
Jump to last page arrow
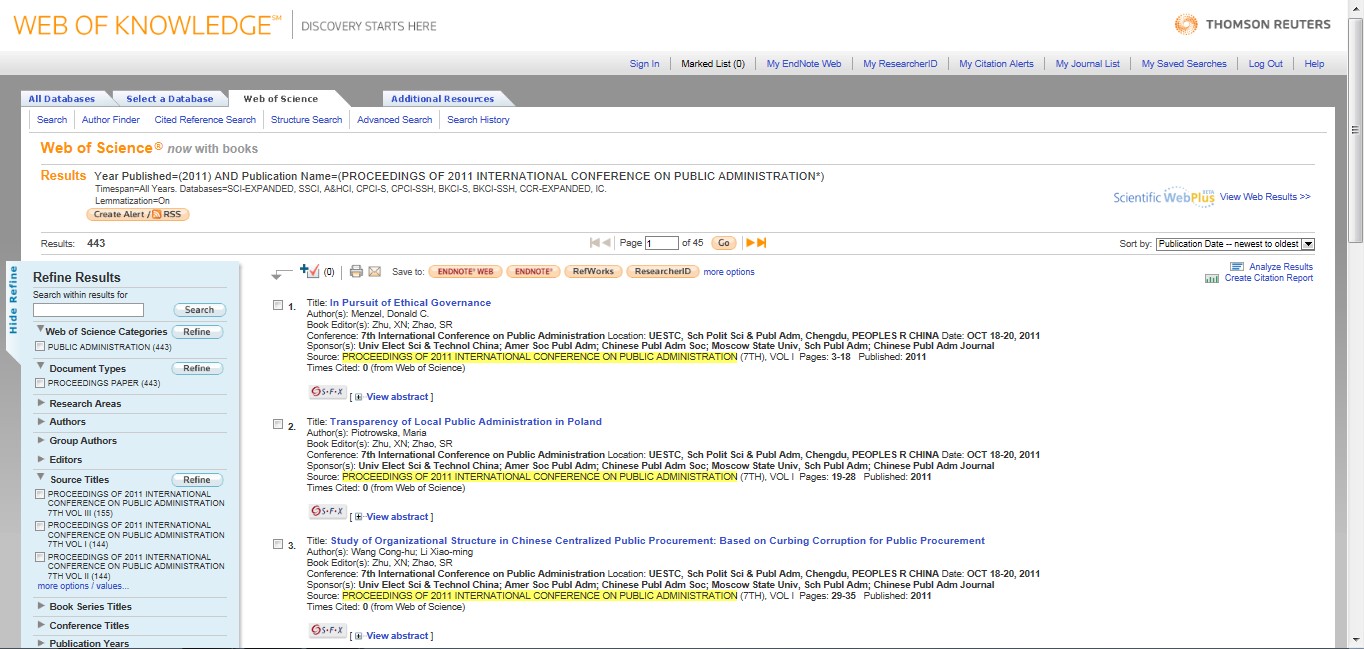[762, 243]
